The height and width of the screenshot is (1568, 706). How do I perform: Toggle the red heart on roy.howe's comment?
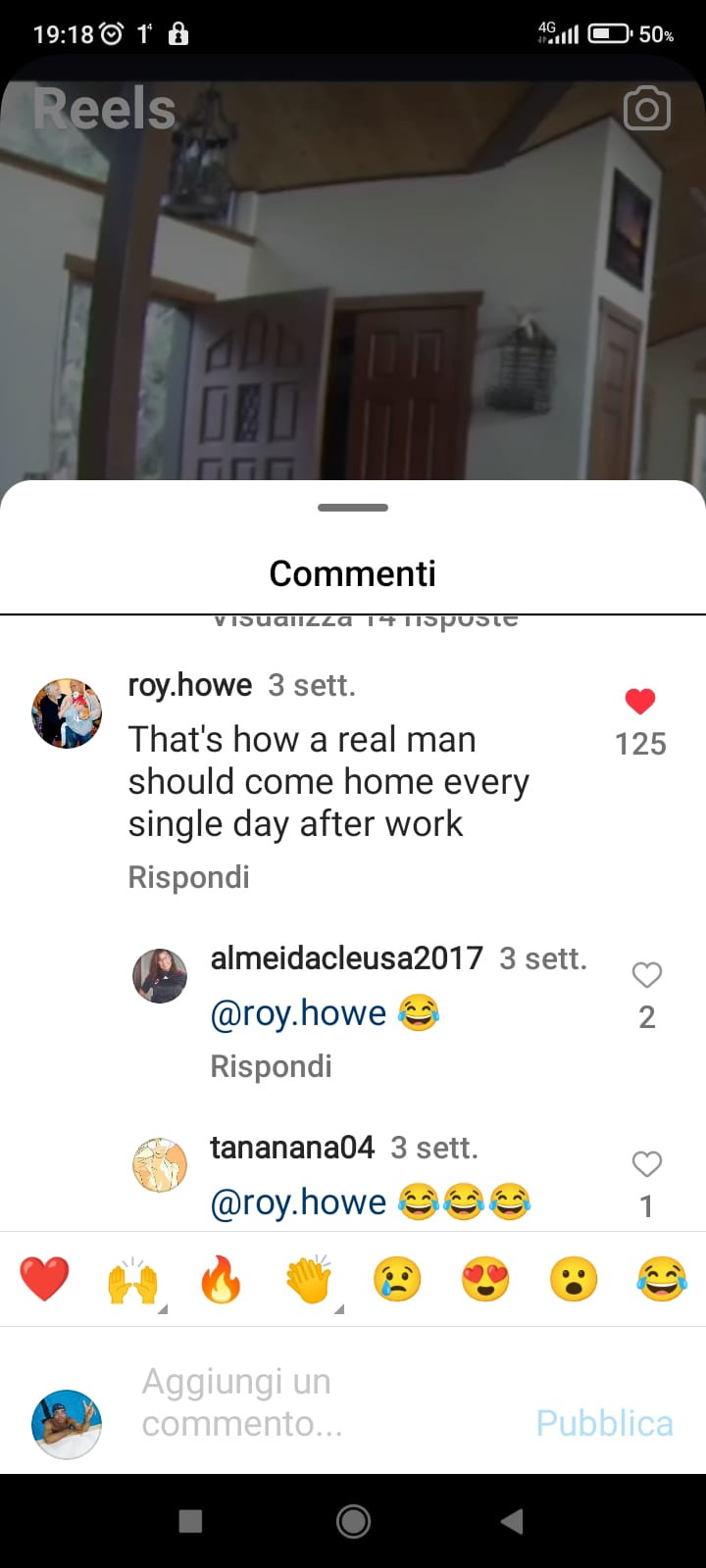[640, 701]
